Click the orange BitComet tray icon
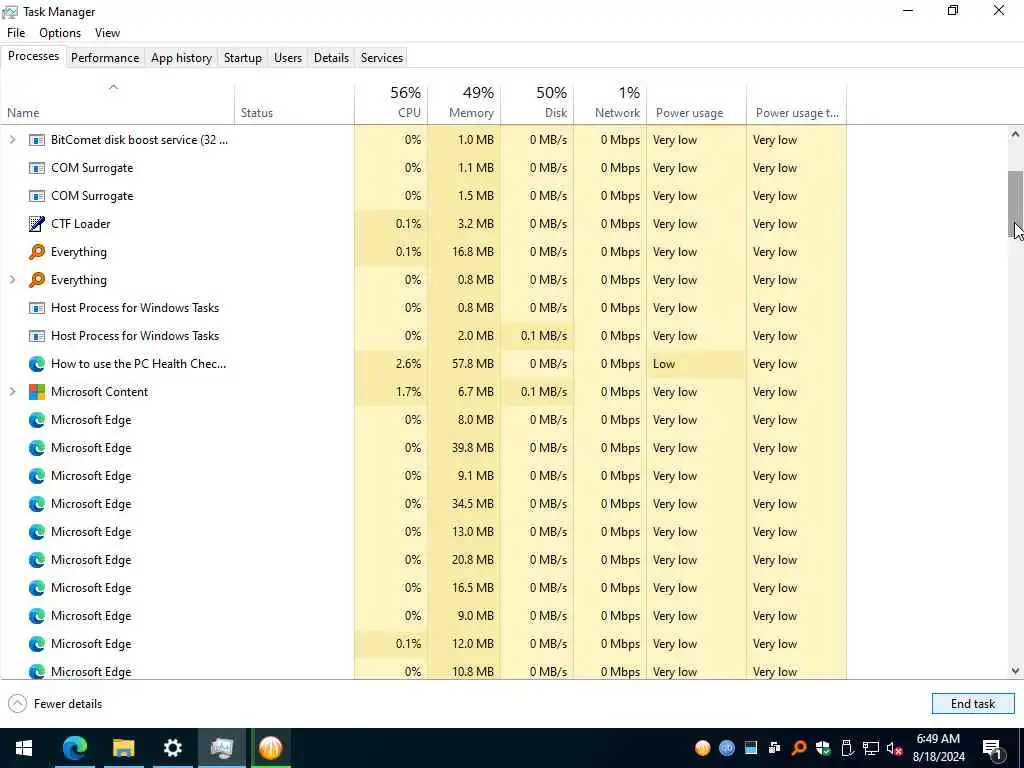1024x768 pixels. [x=703, y=748]
